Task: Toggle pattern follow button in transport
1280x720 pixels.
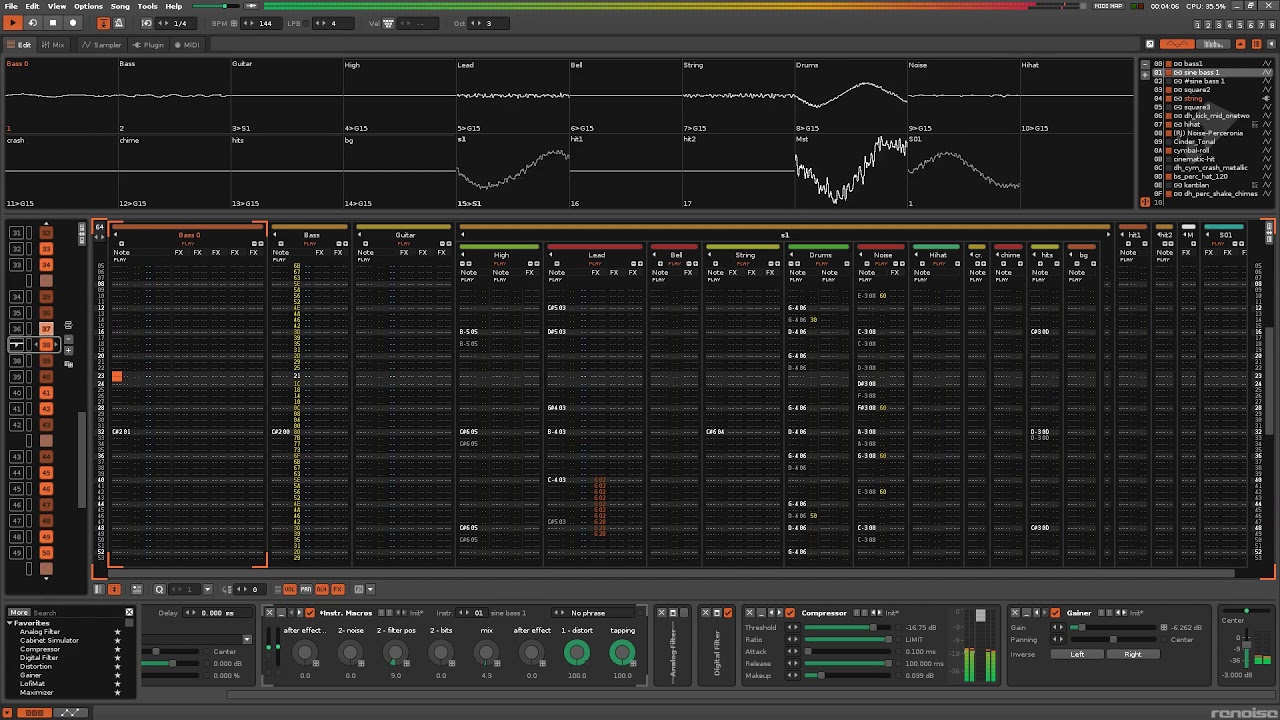Action: (x=103, y=22)
